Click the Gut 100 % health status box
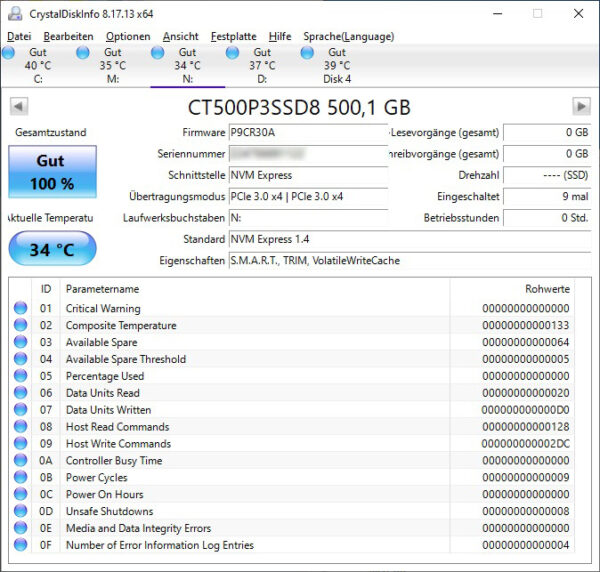The height and width of the screenshot is (572, 600). point(52,172)
